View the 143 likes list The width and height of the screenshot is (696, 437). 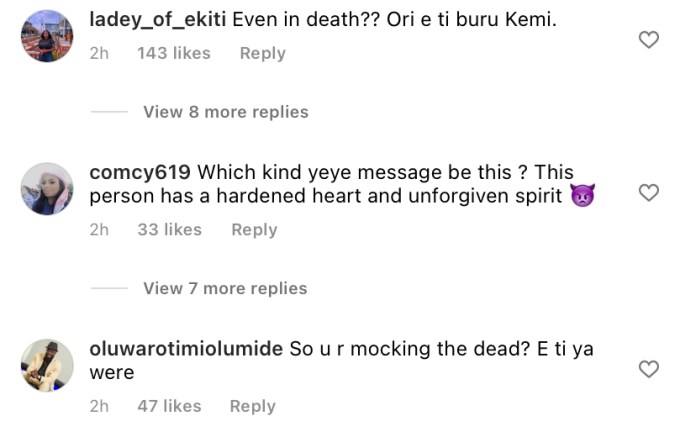click(174, 53)
